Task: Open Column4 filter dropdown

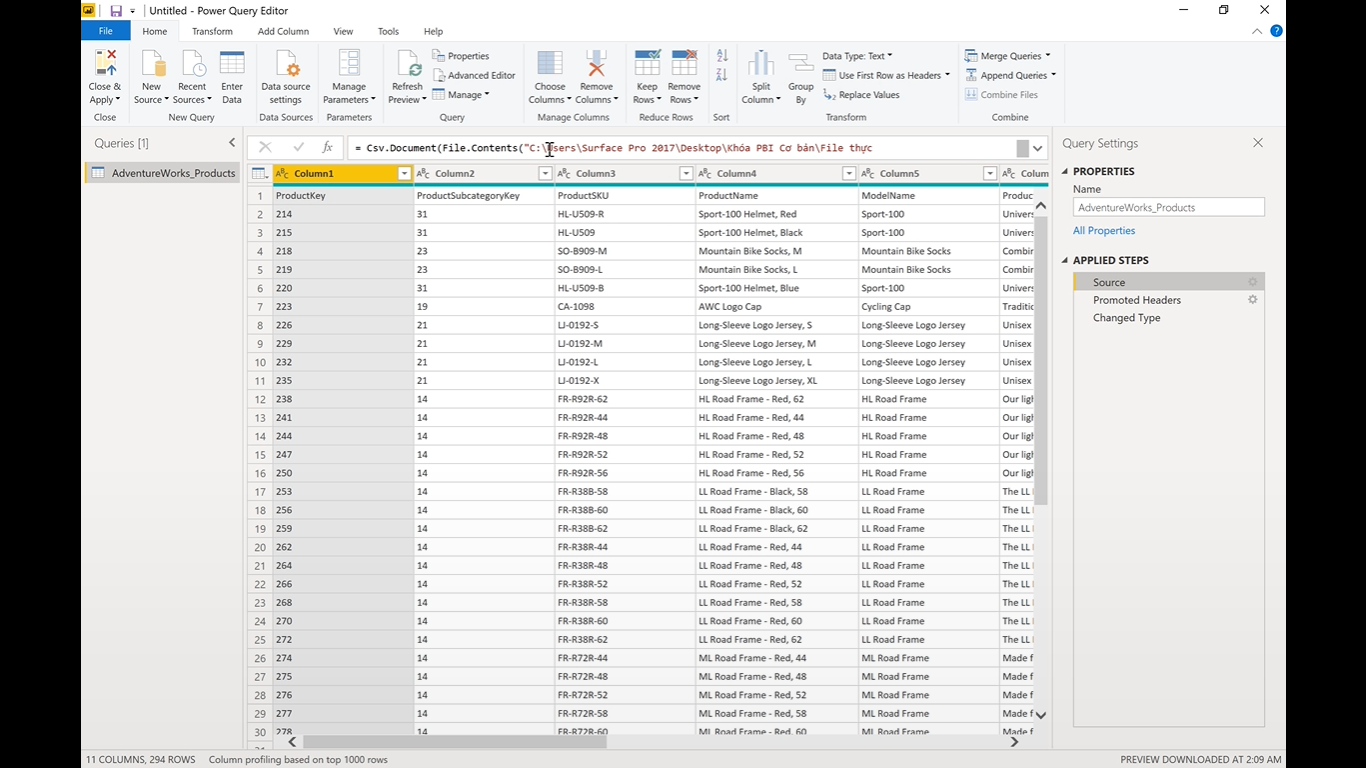Action: [x=849, y=174]
